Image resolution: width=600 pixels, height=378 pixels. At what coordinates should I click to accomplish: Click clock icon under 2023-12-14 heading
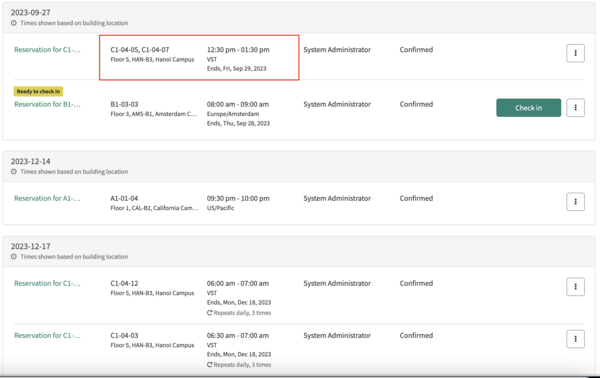click(14, 172)
